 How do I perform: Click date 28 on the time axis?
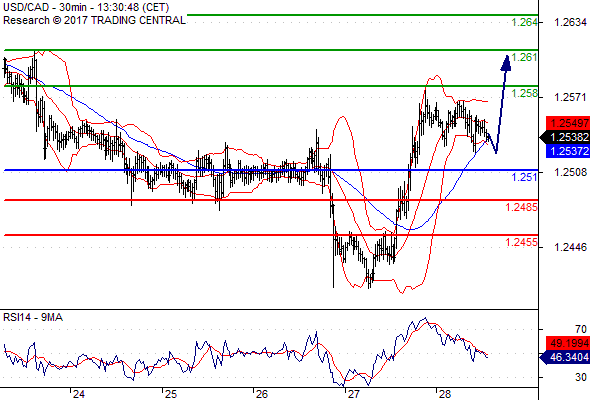coord(445,394)
